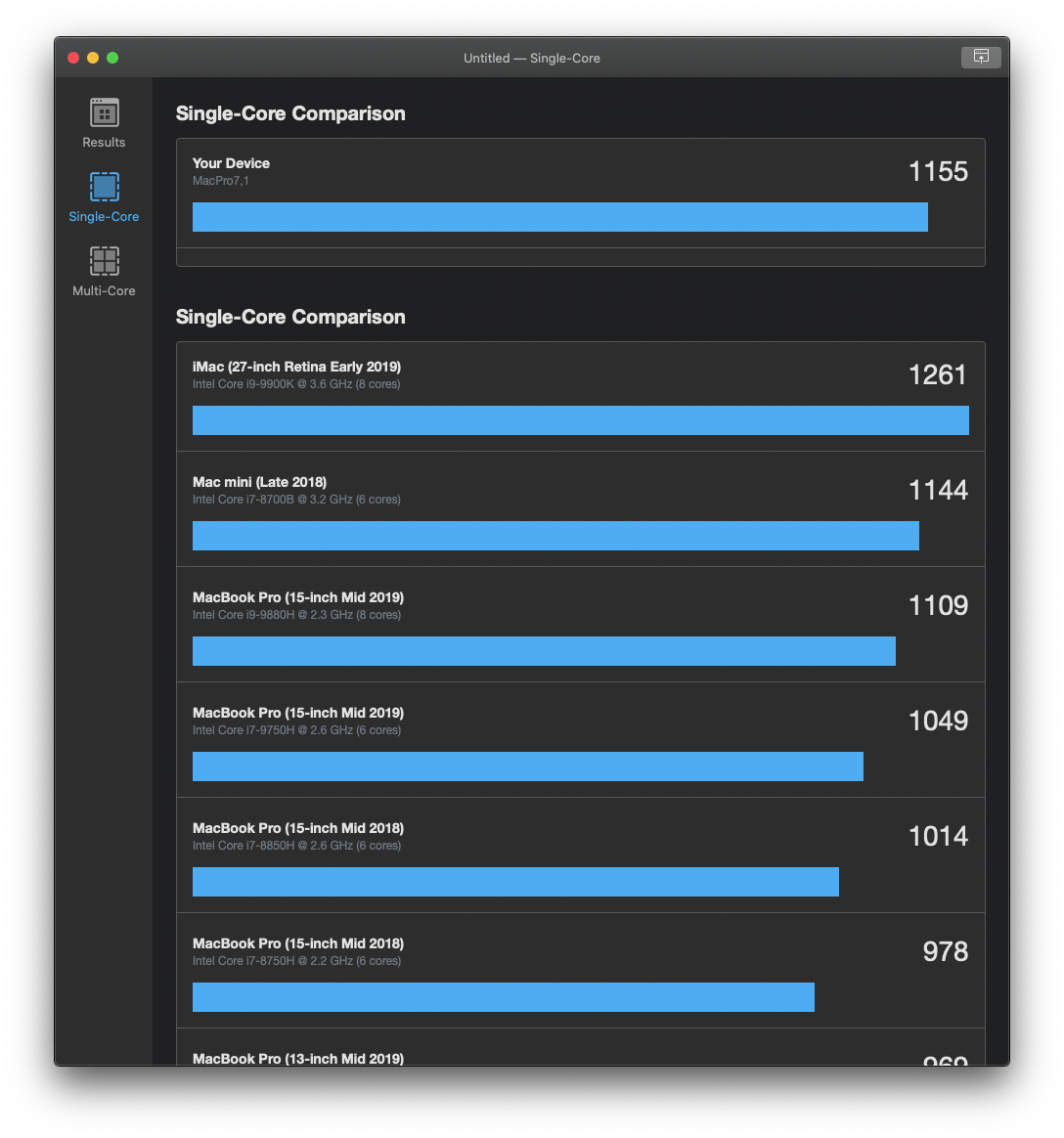Click the window title "Untitled — Single-Core"
Screen dimensions: 1064x1138
(x=532, y=58)
